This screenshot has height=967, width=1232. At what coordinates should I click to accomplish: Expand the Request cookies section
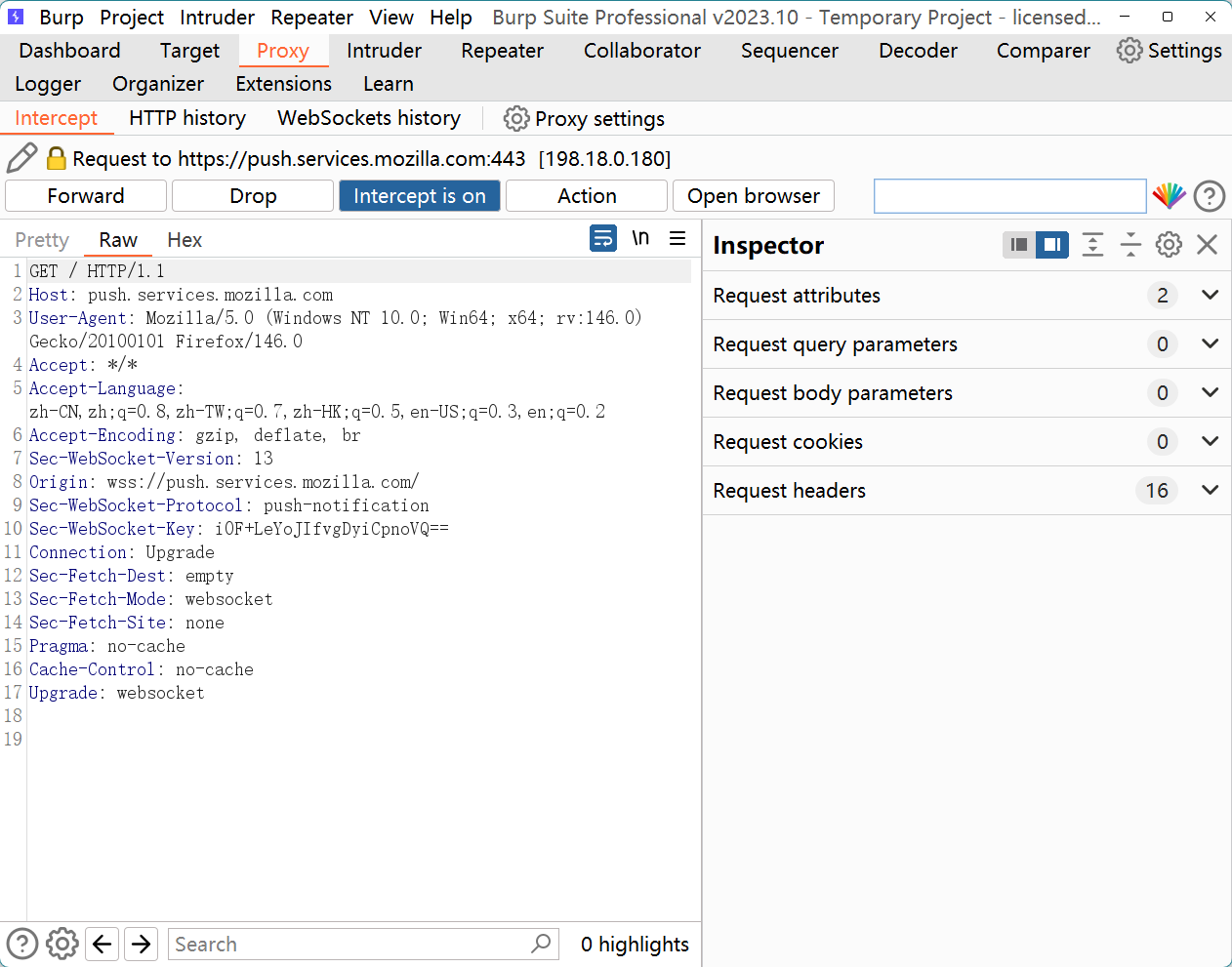[966, 442]
